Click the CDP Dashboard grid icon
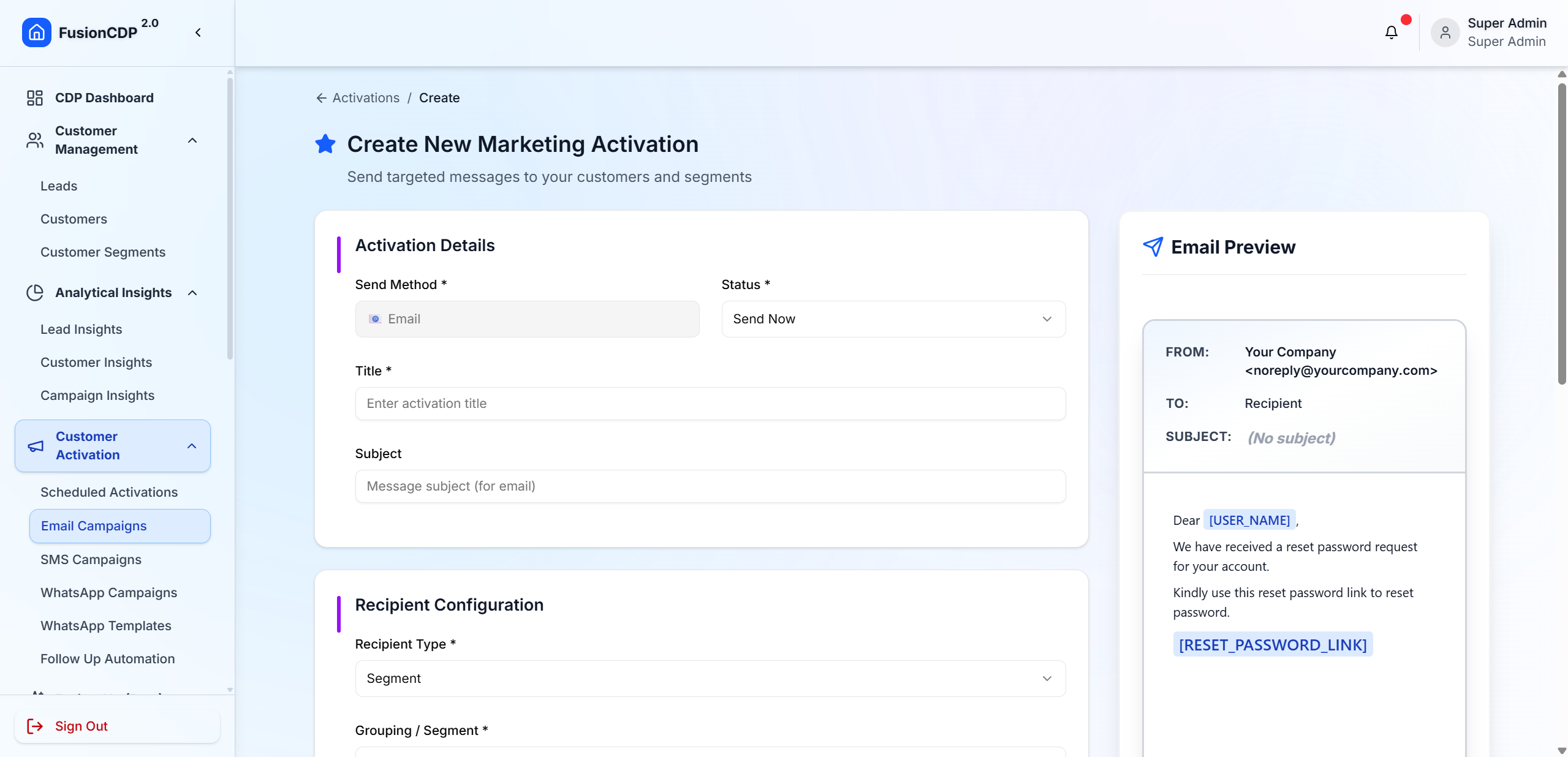Screen dimensions: 1568x757 [x=35, y=98]
